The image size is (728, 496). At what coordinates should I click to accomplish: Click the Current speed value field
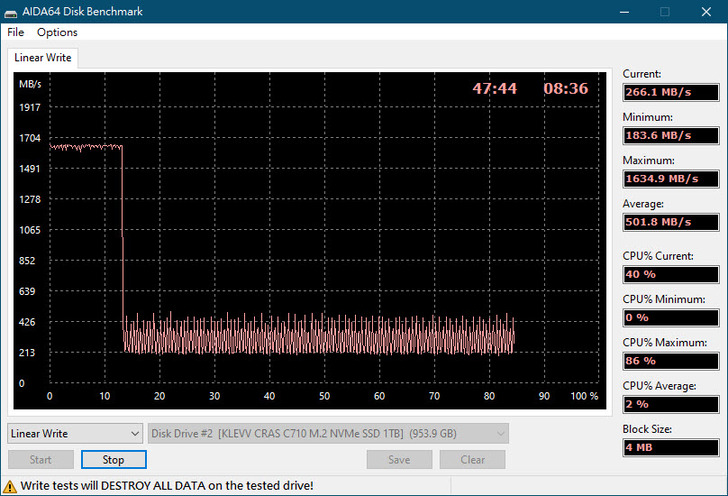(671, 92)
